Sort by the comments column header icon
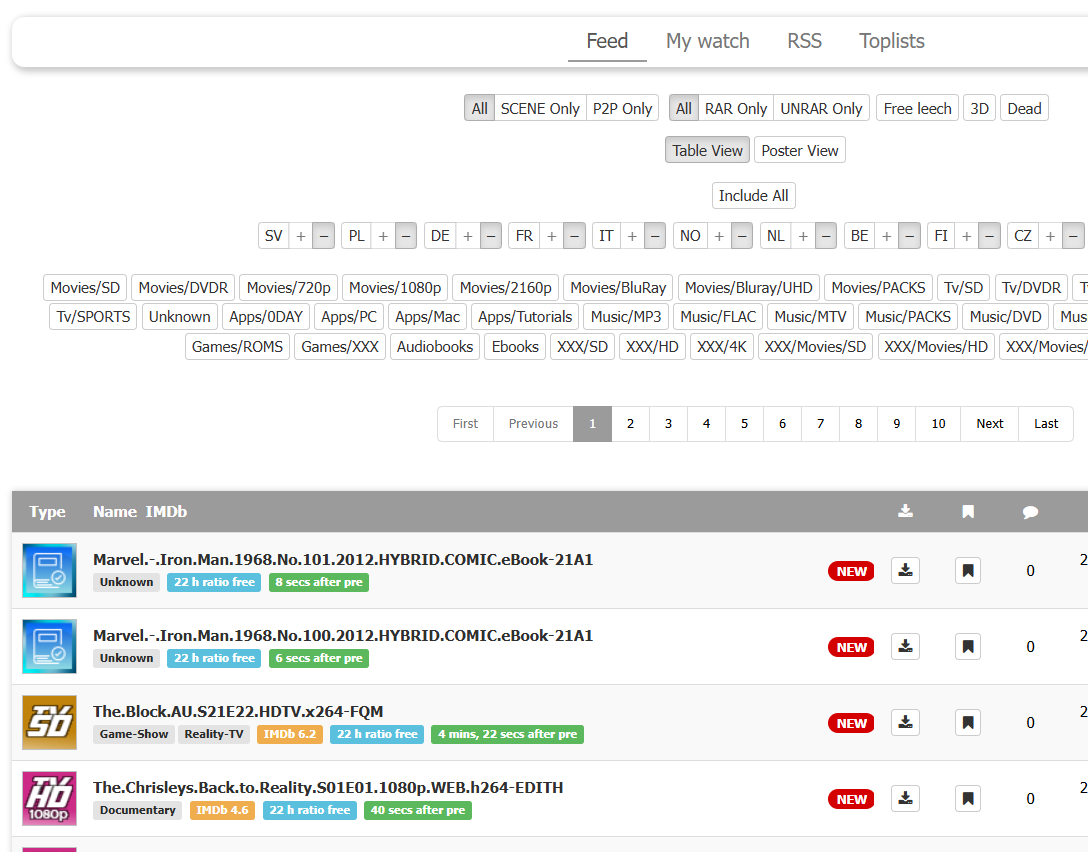Image resolution: width=1088 pixels, height=852 pixels. tap(1030, 512)
